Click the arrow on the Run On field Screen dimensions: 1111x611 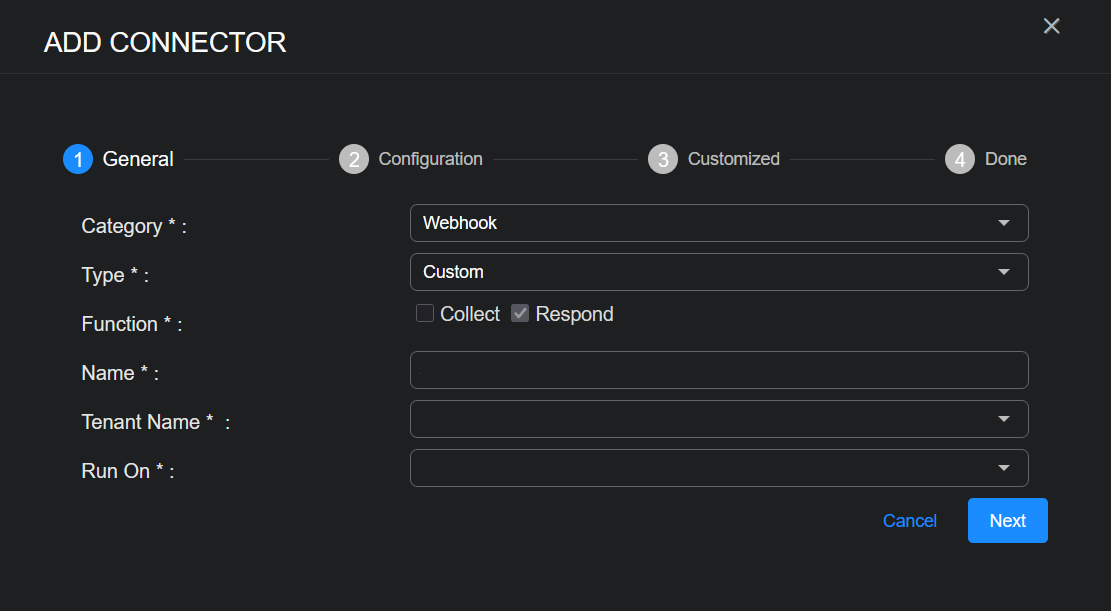point(1004,468)
